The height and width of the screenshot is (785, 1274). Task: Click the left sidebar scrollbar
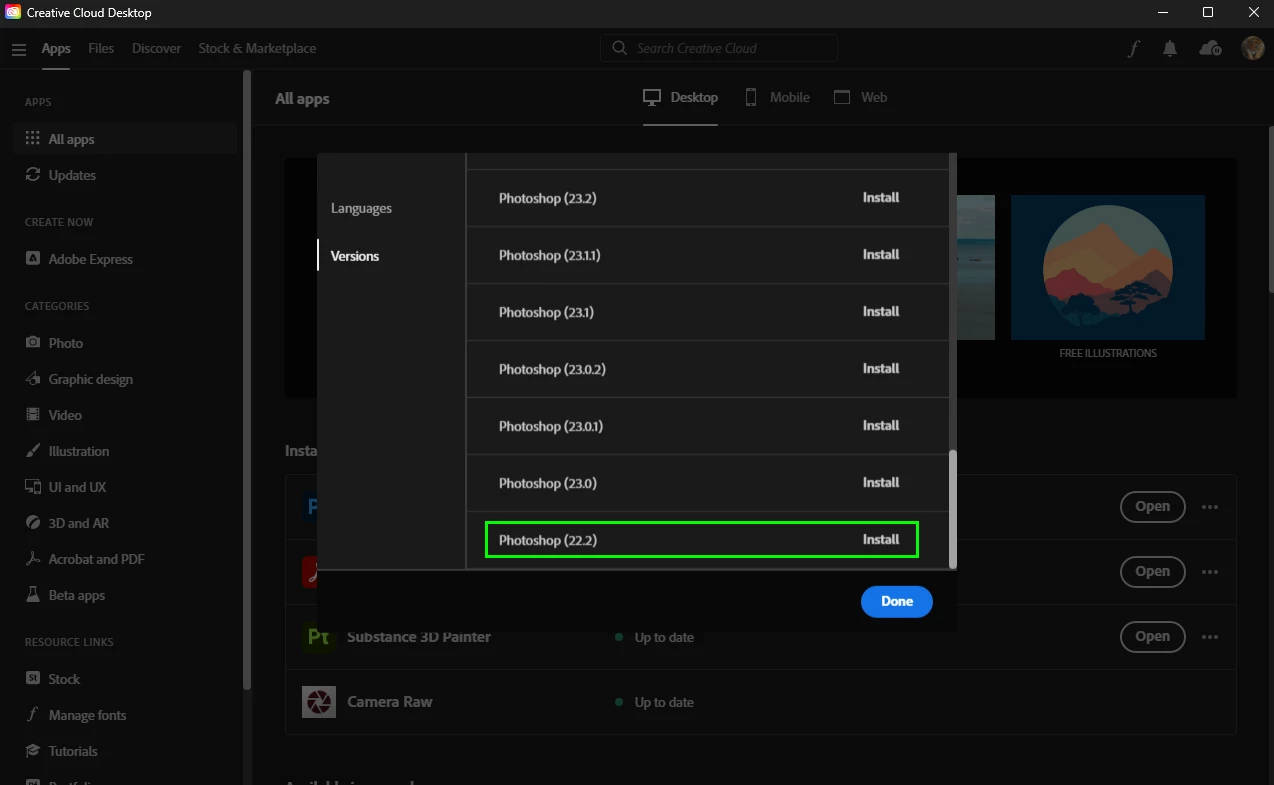(247, 380)
